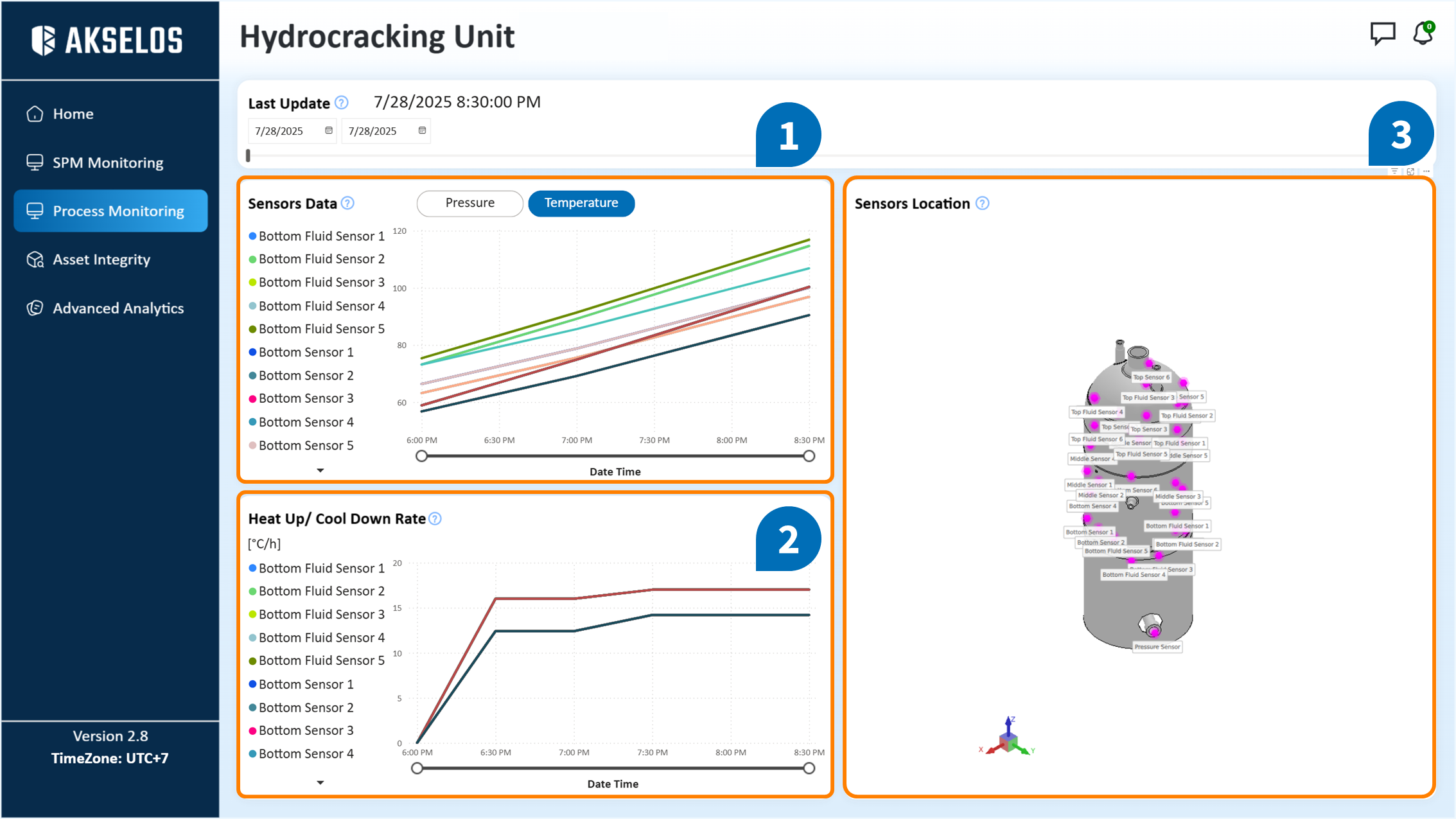
Task: Expand more legend items in Heat Up chart
Action: [320, 783]
